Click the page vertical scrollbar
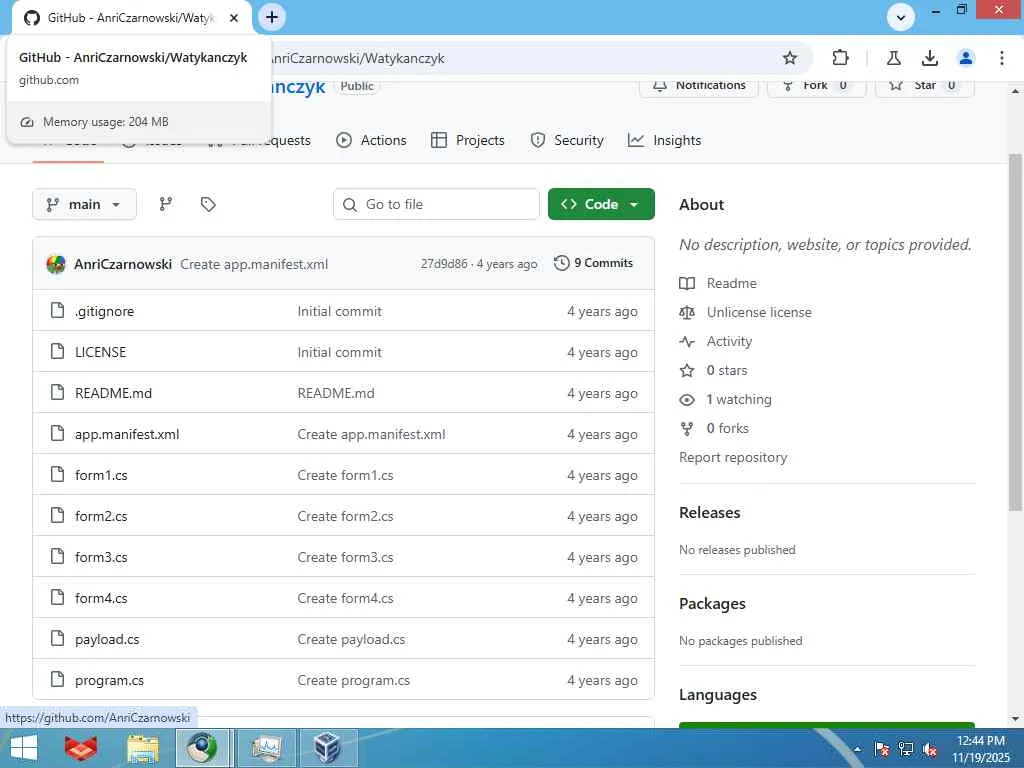 [x=1015, y=332]
